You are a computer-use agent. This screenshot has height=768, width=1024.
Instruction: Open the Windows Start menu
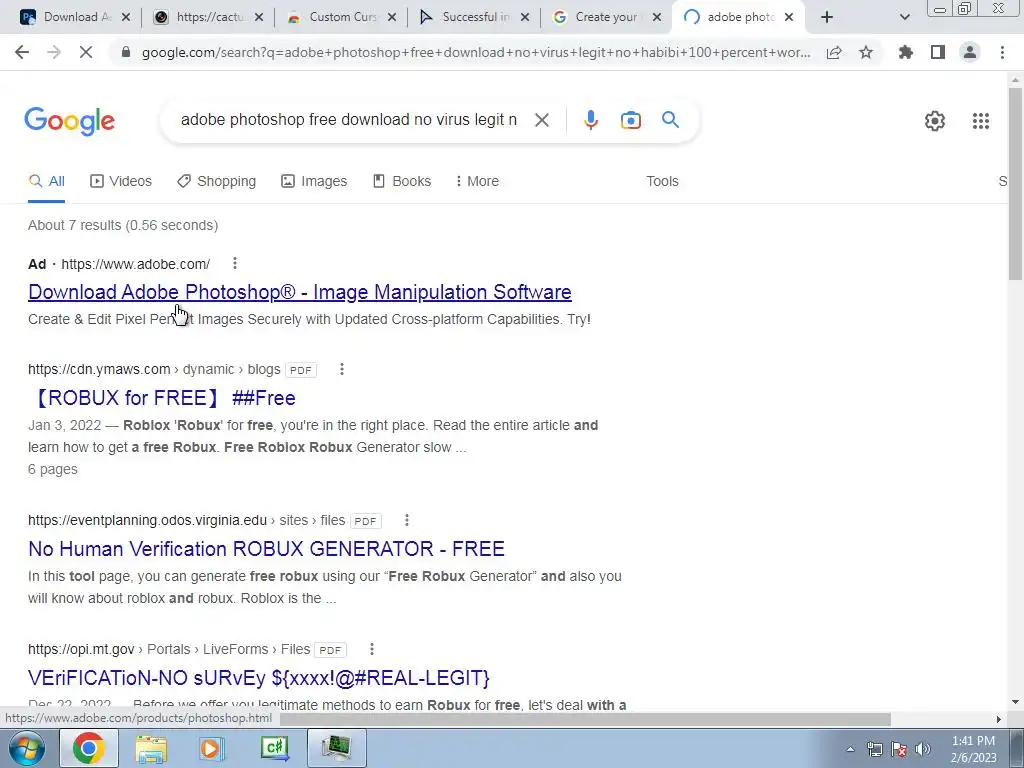[x=26, y=748]
